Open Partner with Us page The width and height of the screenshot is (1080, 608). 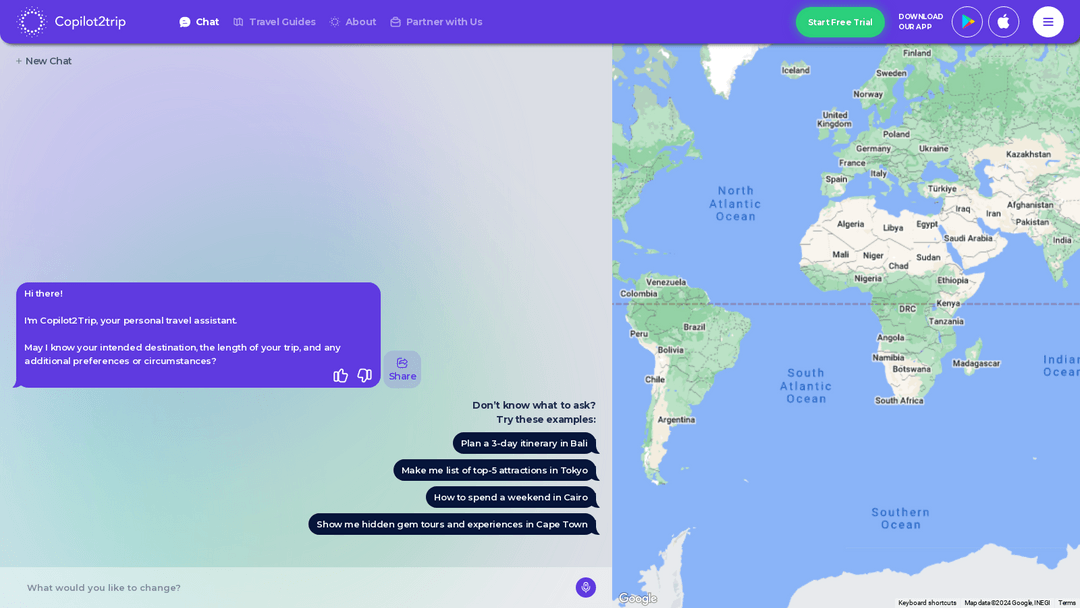[x=436, y=22]
